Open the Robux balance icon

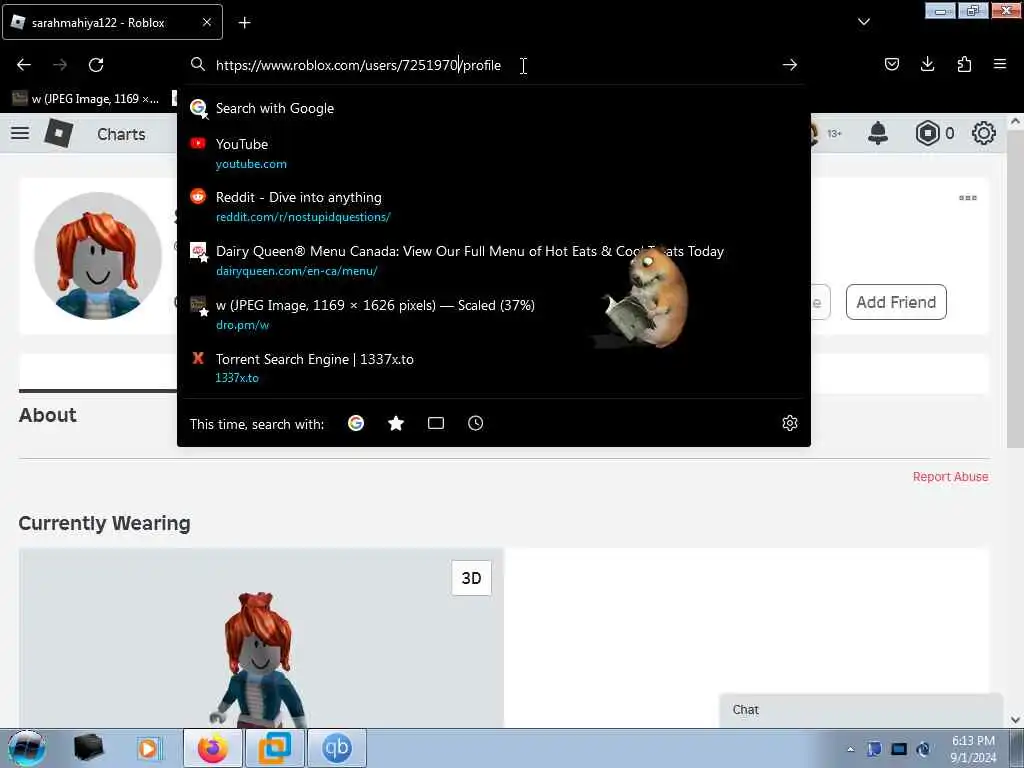click(x=927, y=133)
